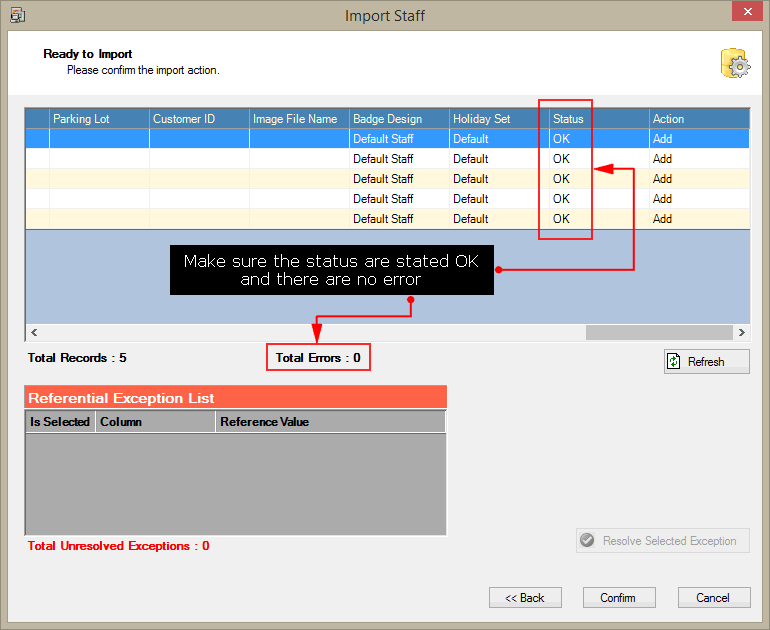This screenshot has width=770, height=630.
Task: Click the Import Staff window icon in title bar
Action: [x=17, y=15]
